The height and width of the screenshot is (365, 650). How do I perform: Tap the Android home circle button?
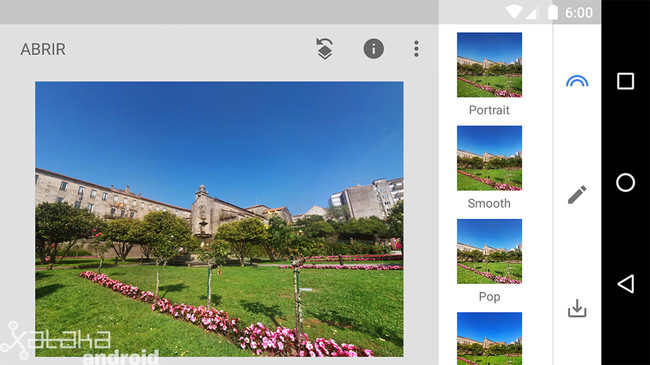(x=626, y=182)
